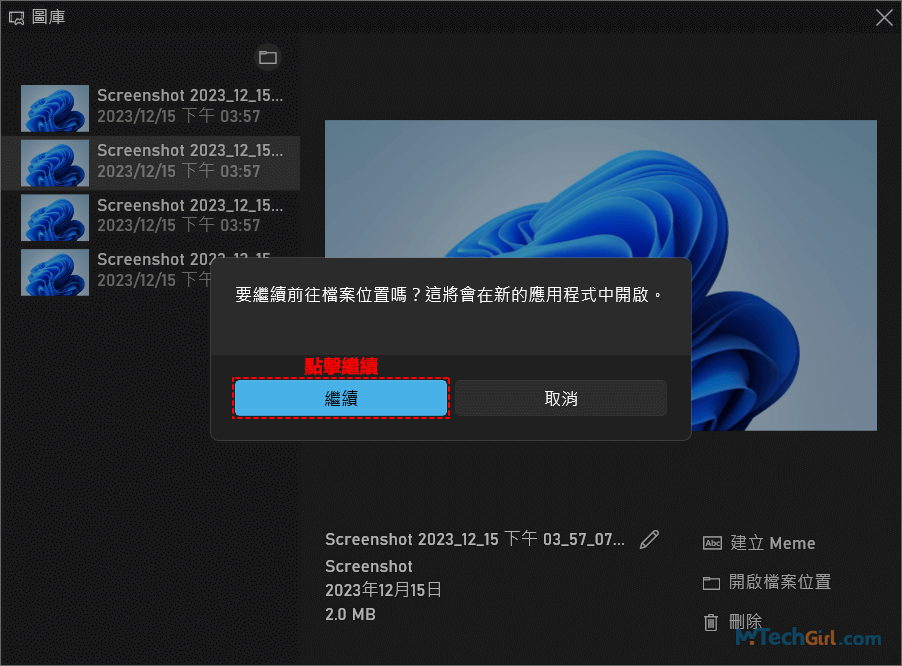Click the third list entry's date text
This screenshot has height=666, width=902.
pyautogui.click(x=178, y=226)
